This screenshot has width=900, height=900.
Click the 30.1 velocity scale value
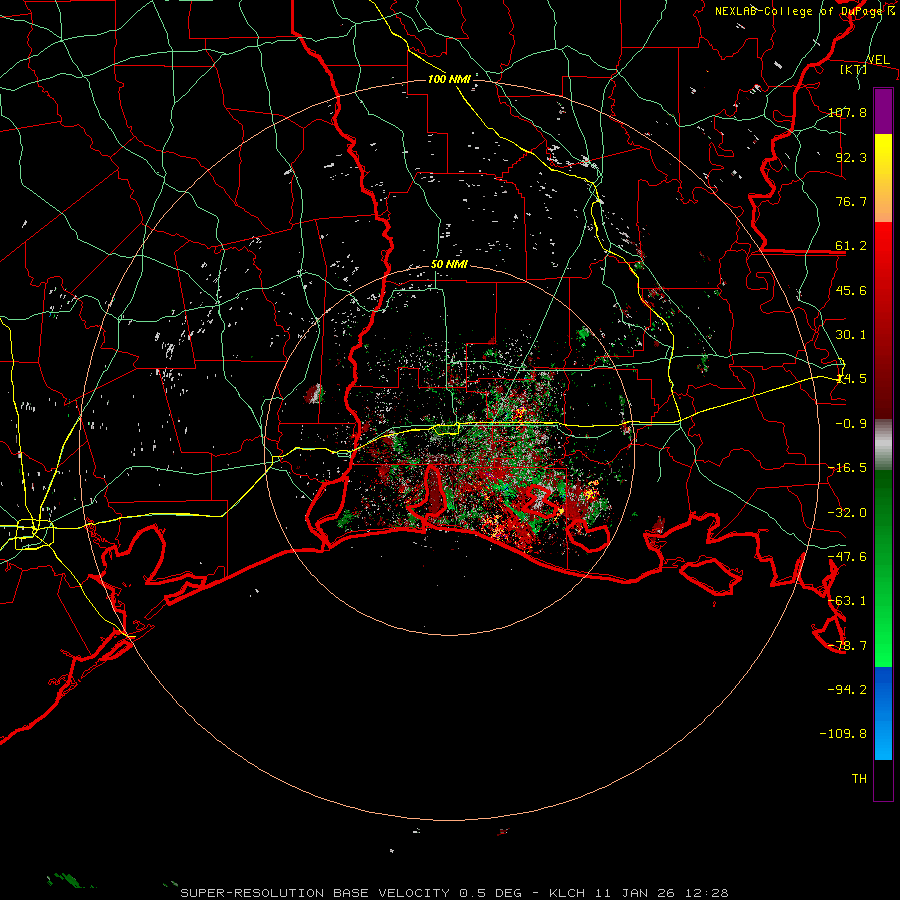click(x=851, y=335)
